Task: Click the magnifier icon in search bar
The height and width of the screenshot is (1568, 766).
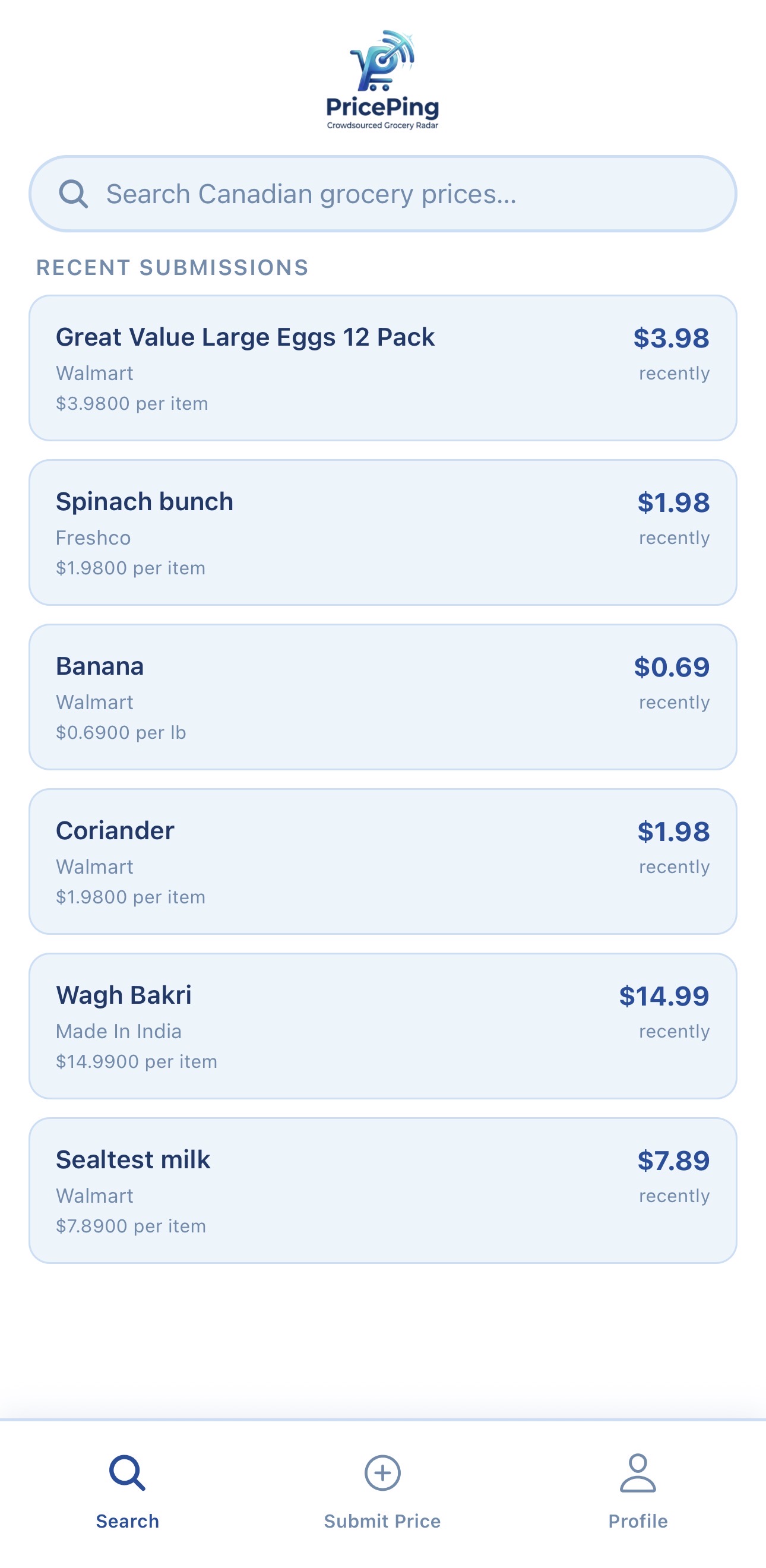Action: click(73, 194)
